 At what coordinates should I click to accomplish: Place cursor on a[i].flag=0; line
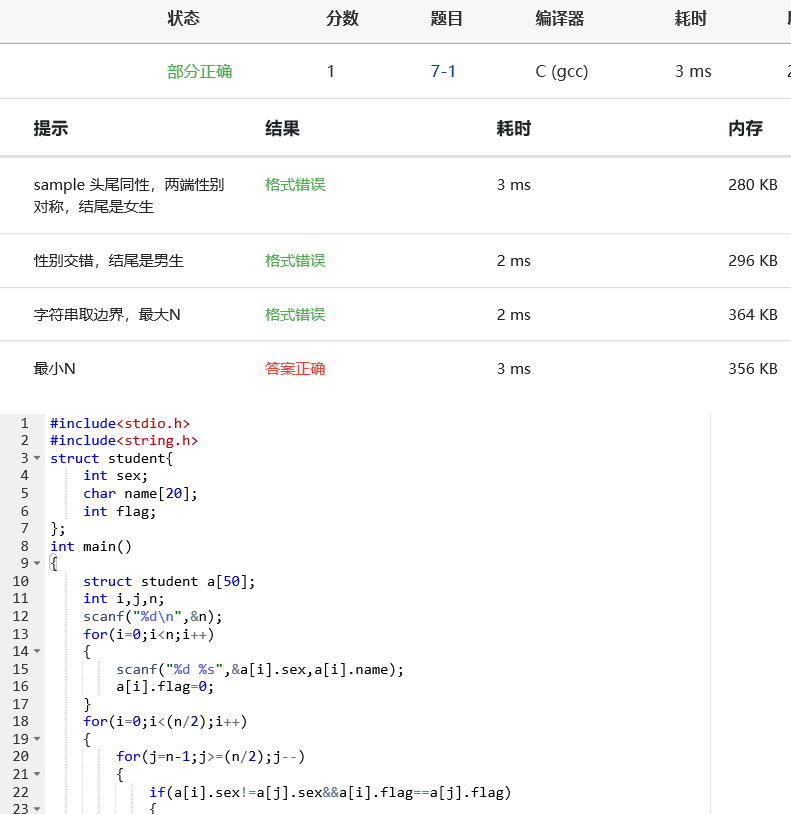pos(165,687)
